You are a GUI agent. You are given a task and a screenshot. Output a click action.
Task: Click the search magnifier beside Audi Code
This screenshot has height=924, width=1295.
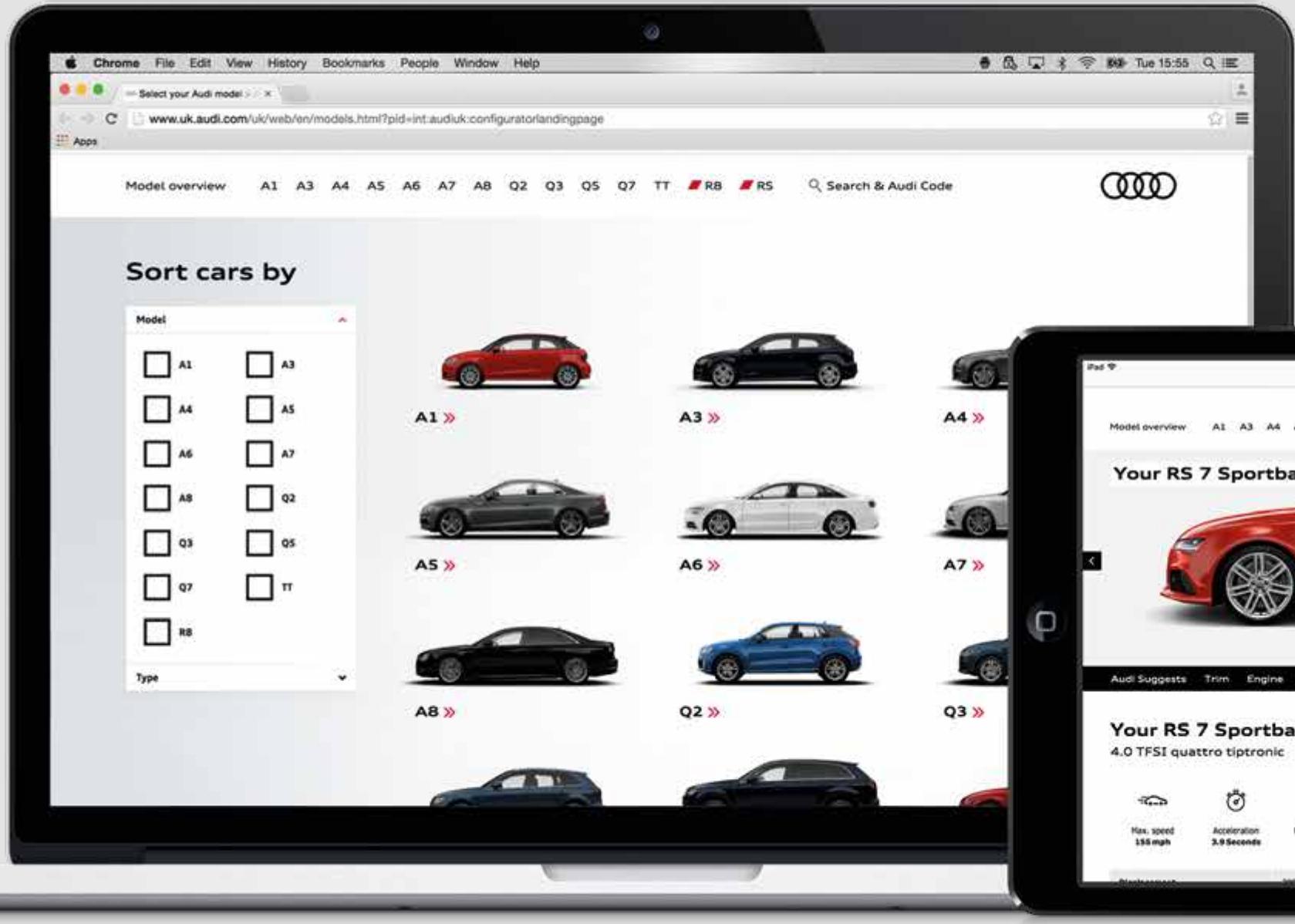814,186
